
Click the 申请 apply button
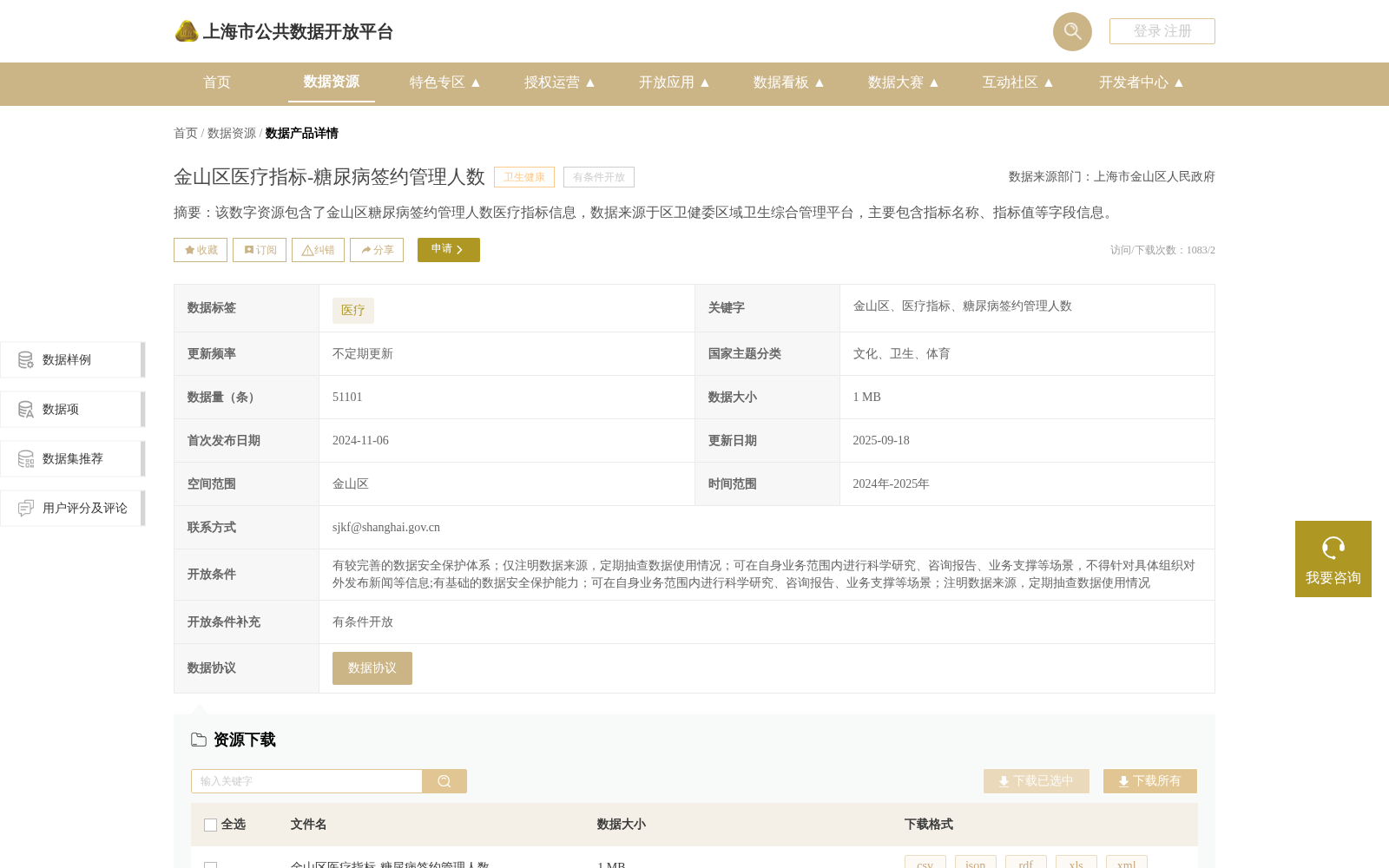pos(449,250)
